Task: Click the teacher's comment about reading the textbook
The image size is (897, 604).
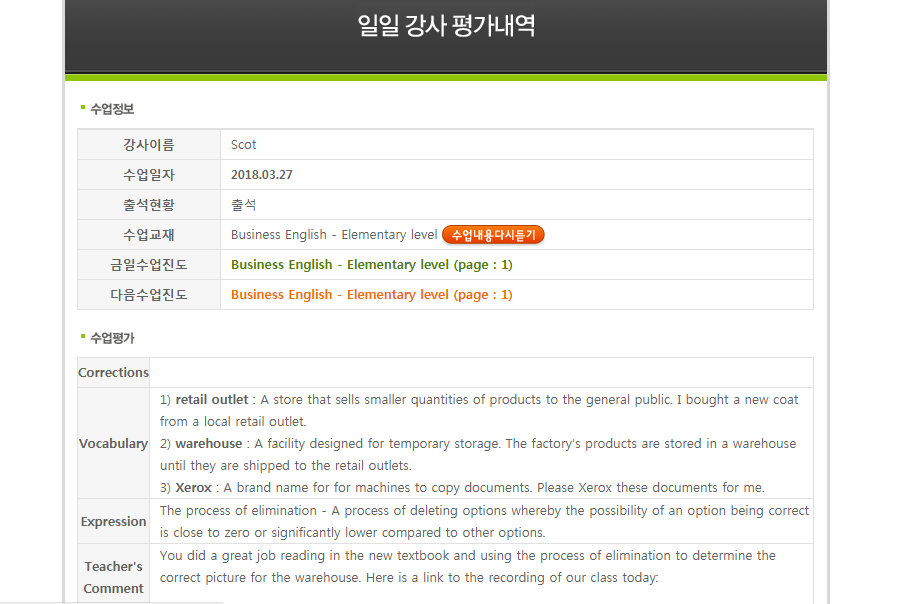Action: 467,566
